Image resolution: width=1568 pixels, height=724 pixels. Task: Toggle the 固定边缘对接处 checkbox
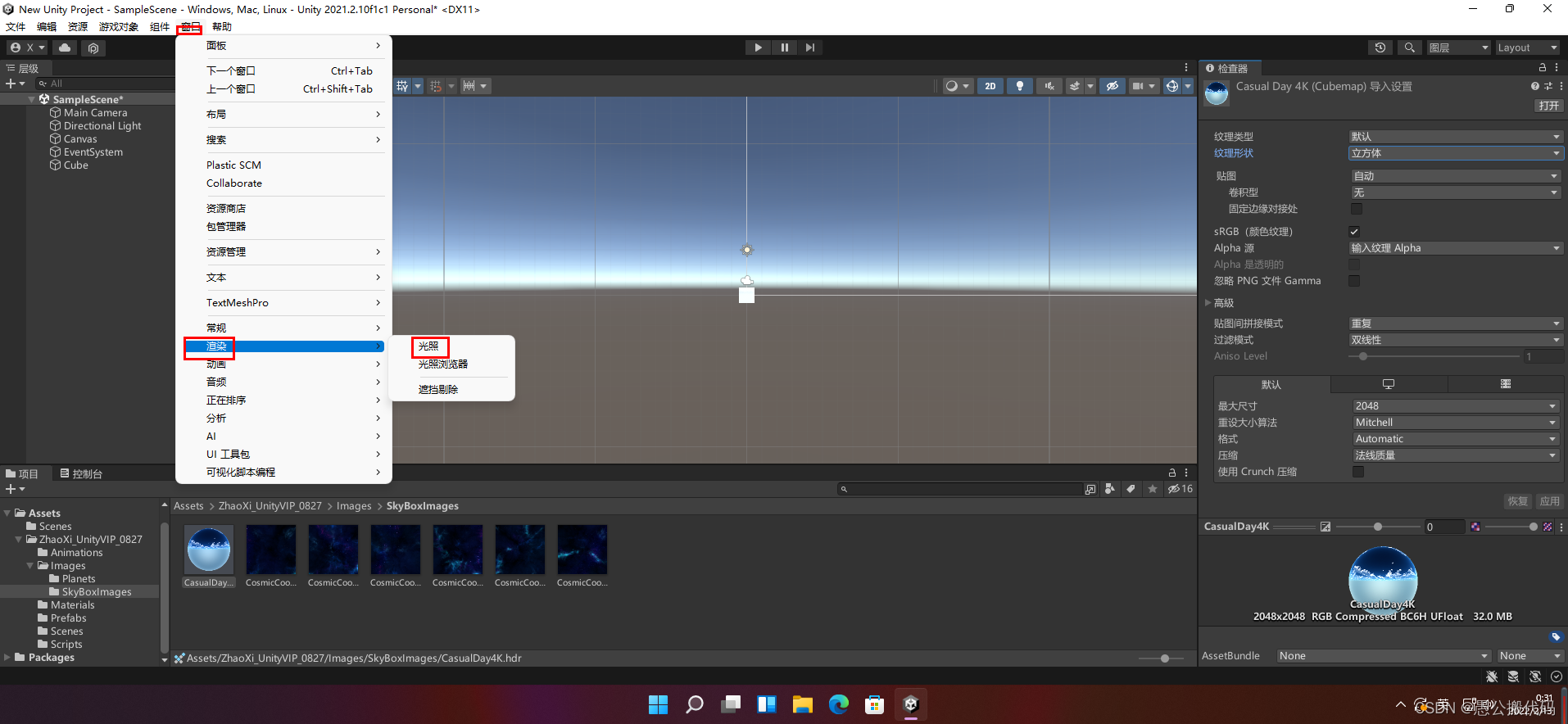[1357, 209]
